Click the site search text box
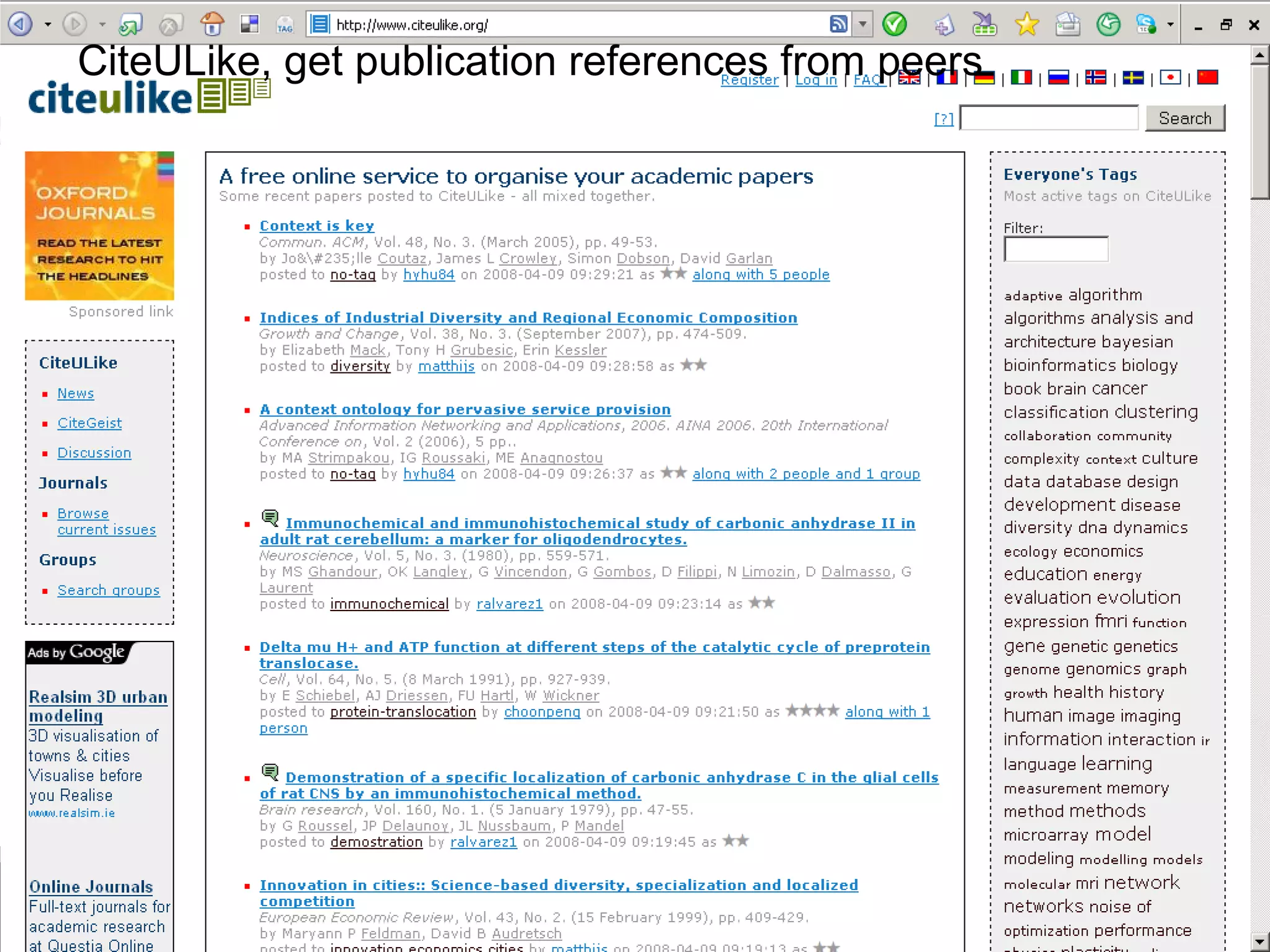Viewport: 1270px width, 952px height. tap(1049, 118)
